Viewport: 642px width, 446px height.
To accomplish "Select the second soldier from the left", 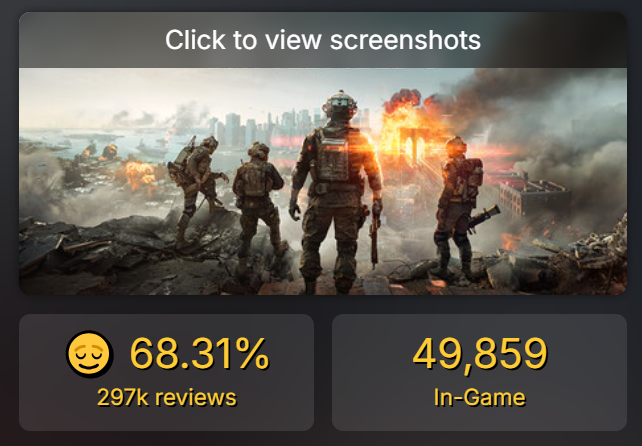I will point(259,201).
